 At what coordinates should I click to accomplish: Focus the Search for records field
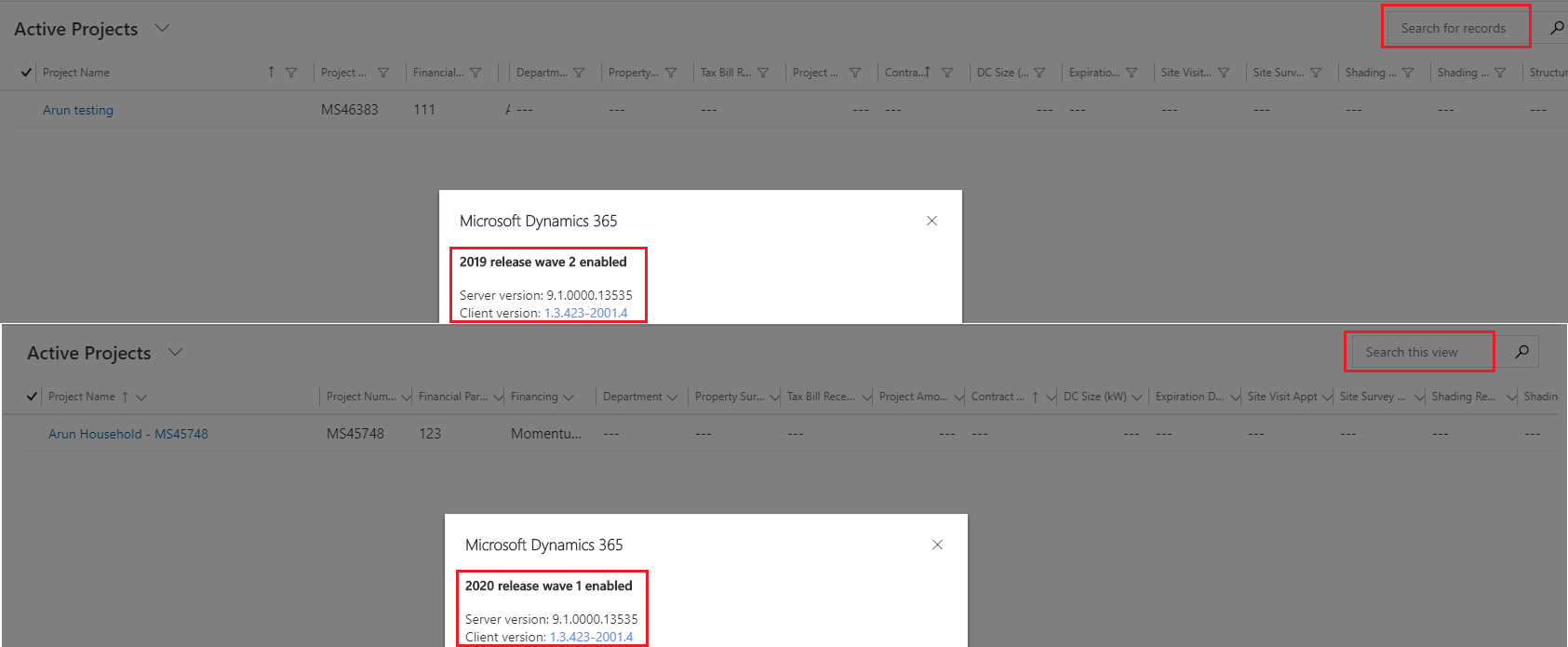tap(1456, 28)
